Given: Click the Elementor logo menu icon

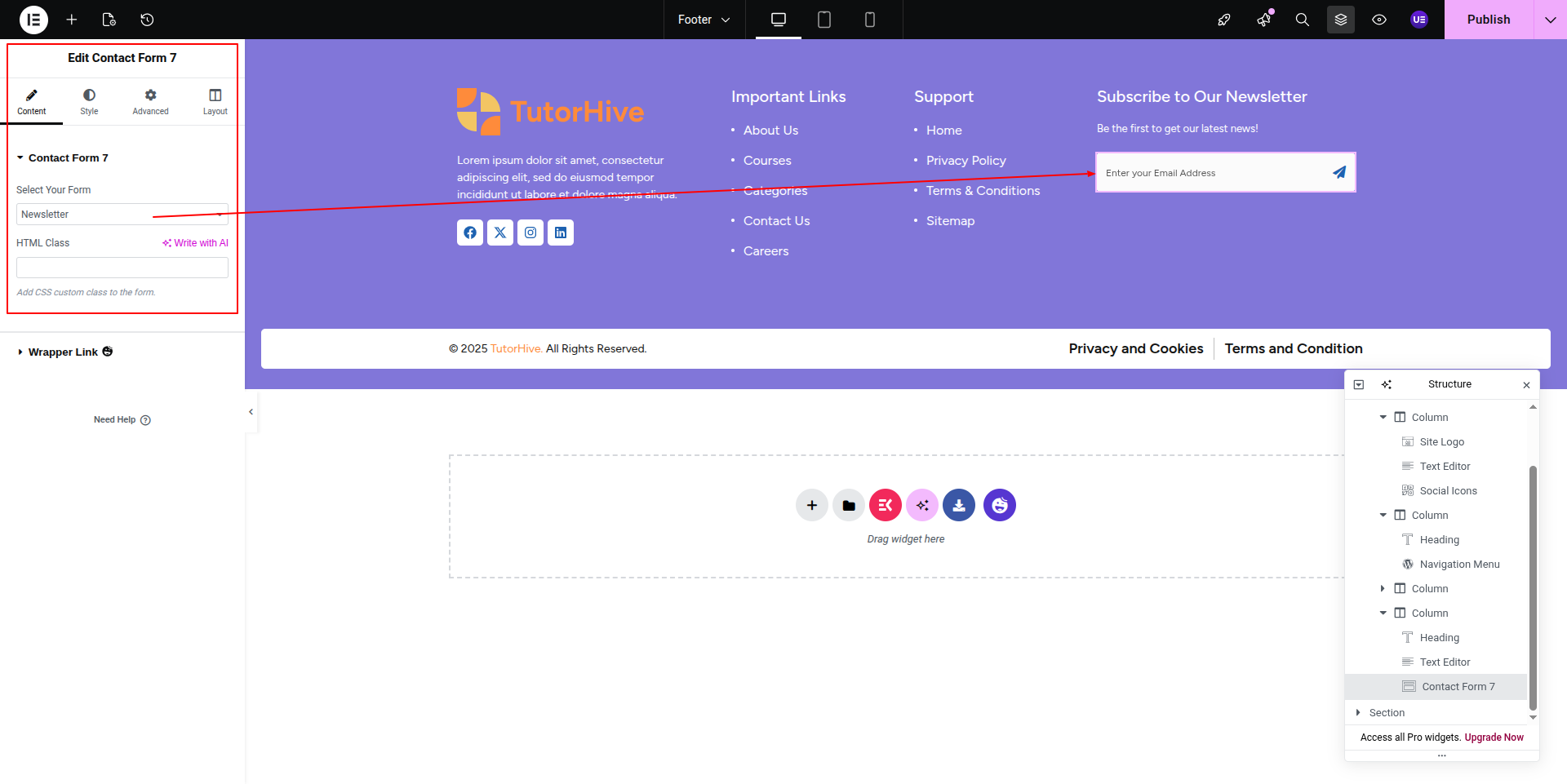Looking at the screenshot, I should coord(33,20).
